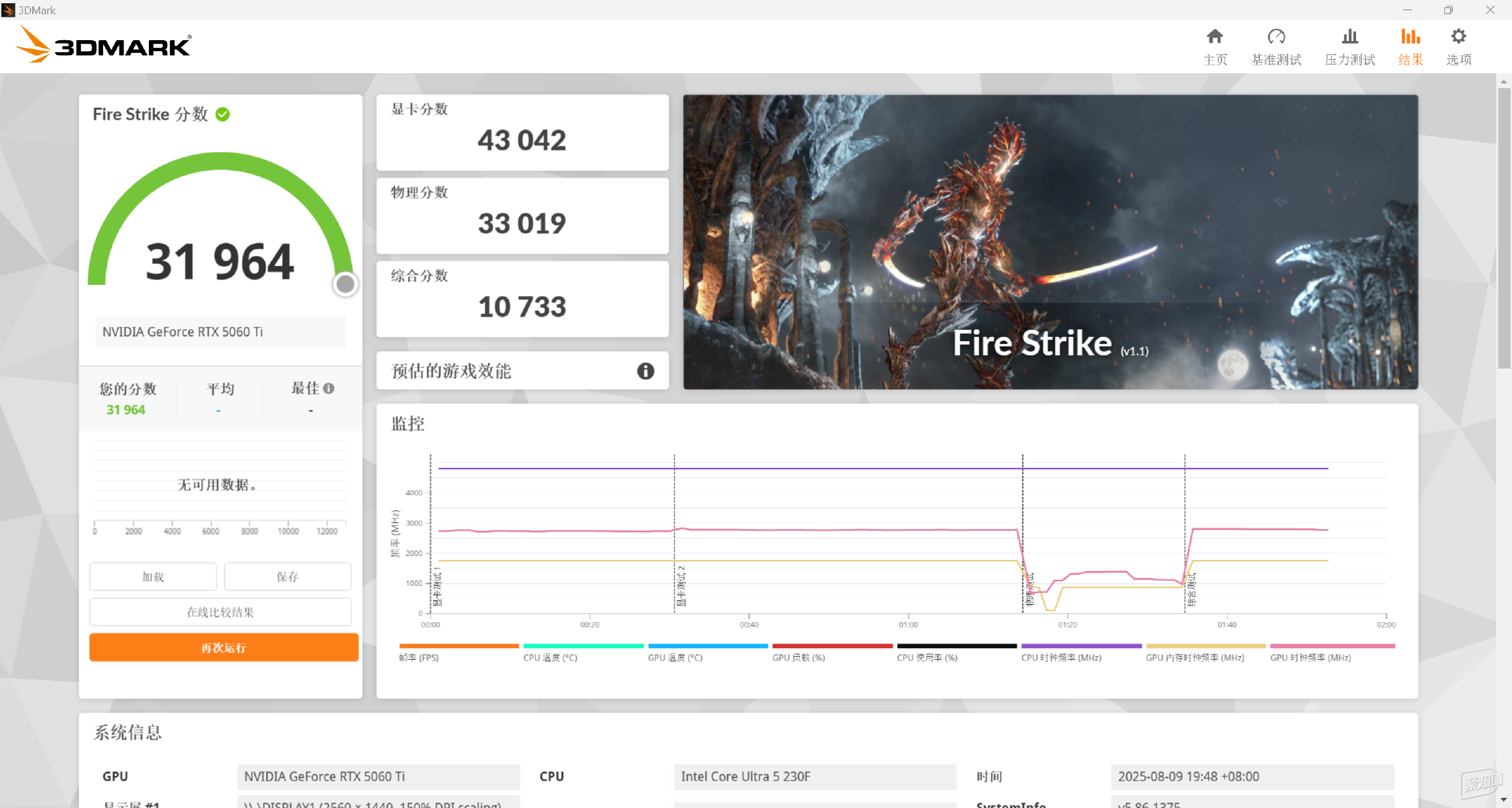Open the 主页 home icon
This screenshot has width=1512, height=808.
[1214, 36]
